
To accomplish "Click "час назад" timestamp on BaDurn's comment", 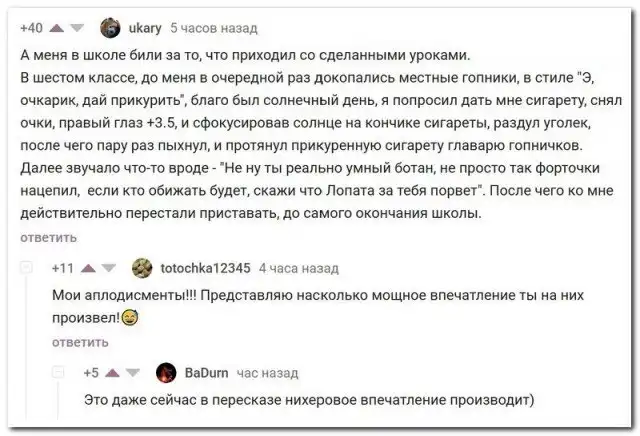I will coord(267,373).
